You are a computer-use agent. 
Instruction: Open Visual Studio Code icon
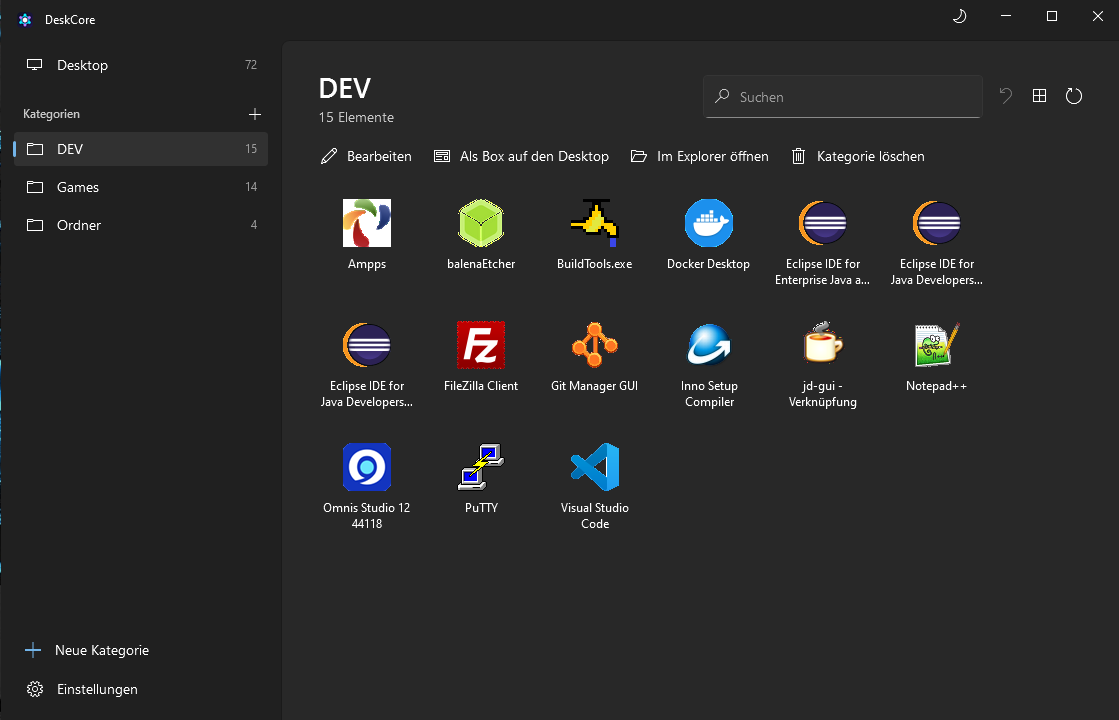click(x=594, y=467)
